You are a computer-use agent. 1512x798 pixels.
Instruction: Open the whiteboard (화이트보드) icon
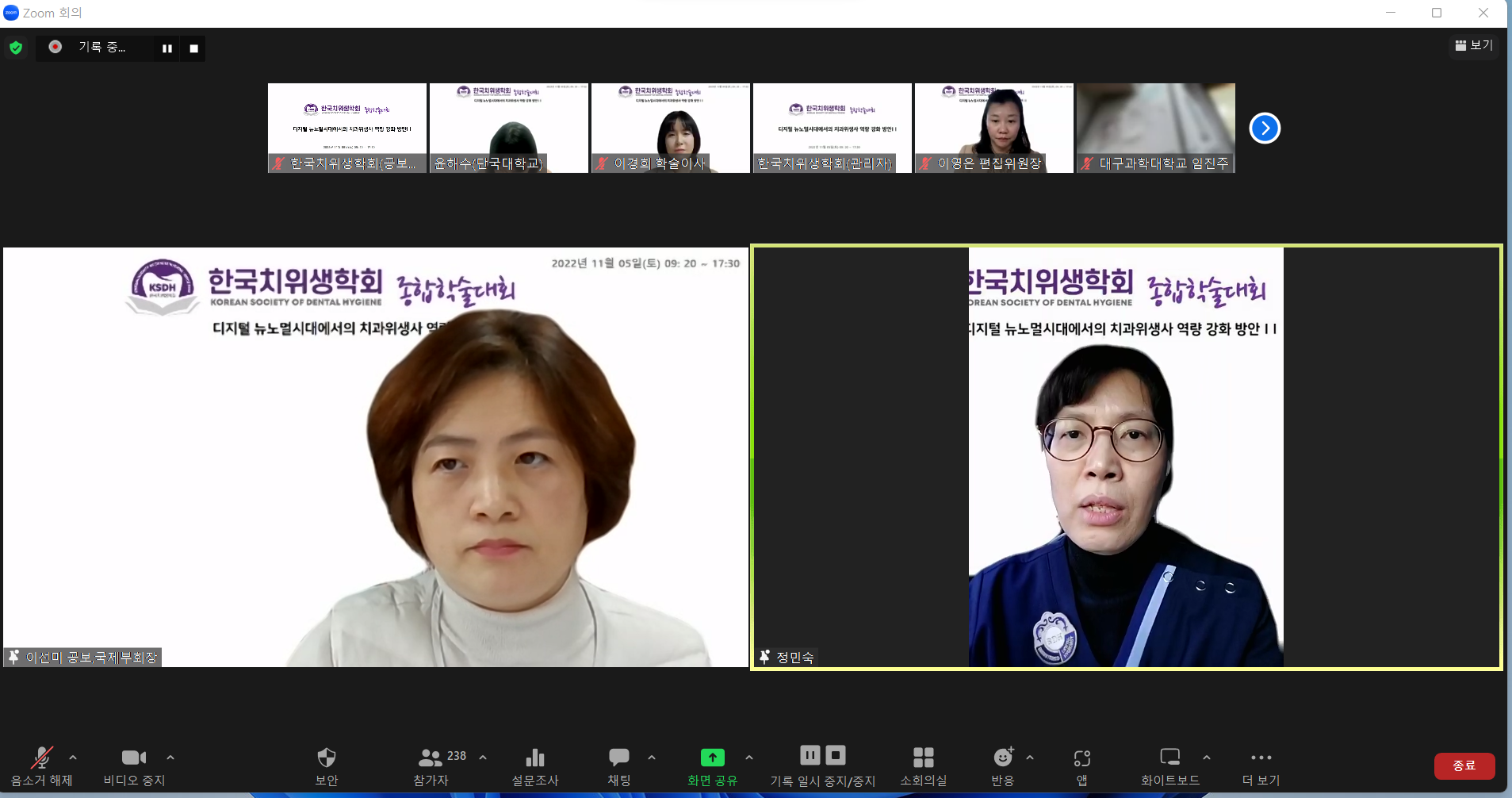click(1169, 758)
